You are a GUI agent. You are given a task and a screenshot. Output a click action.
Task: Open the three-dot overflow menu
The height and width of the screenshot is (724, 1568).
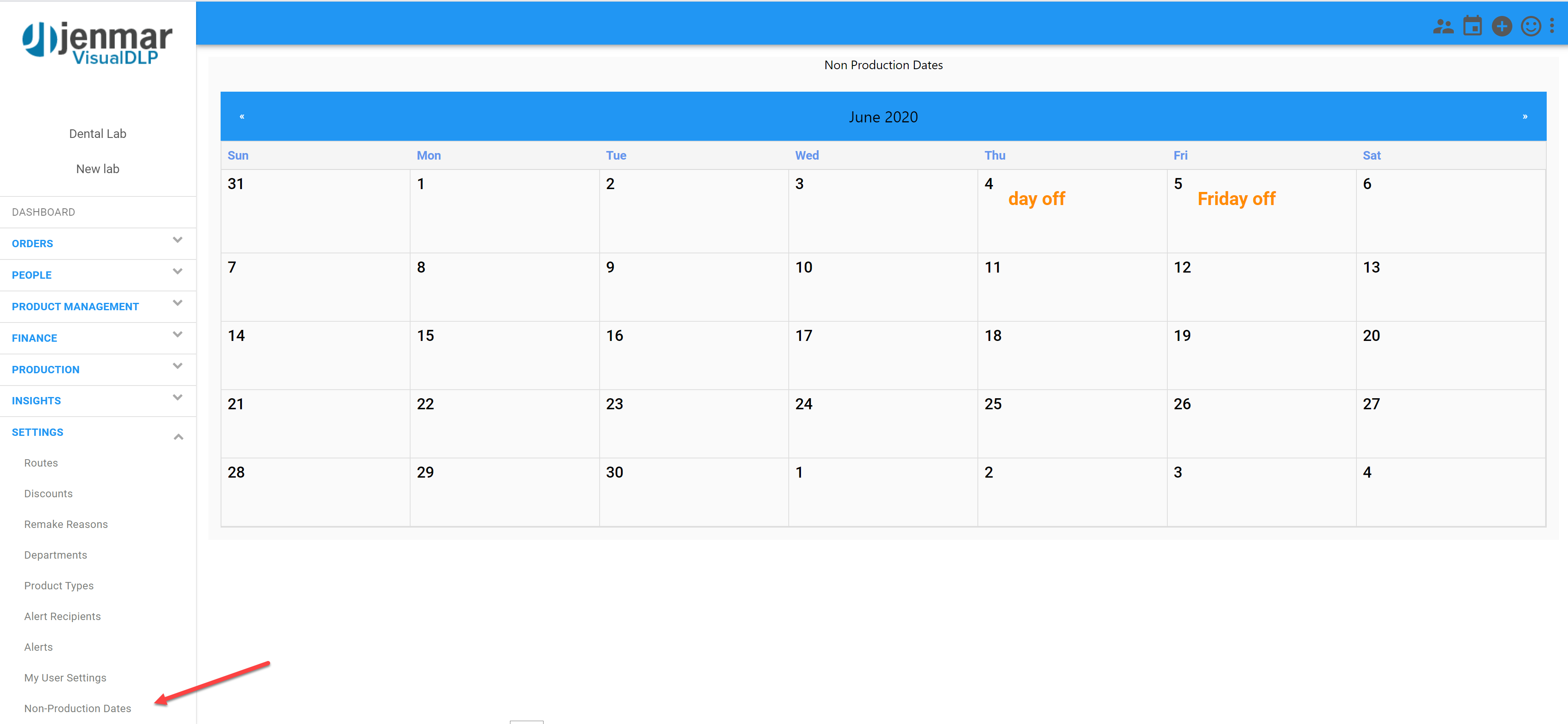1552,26
